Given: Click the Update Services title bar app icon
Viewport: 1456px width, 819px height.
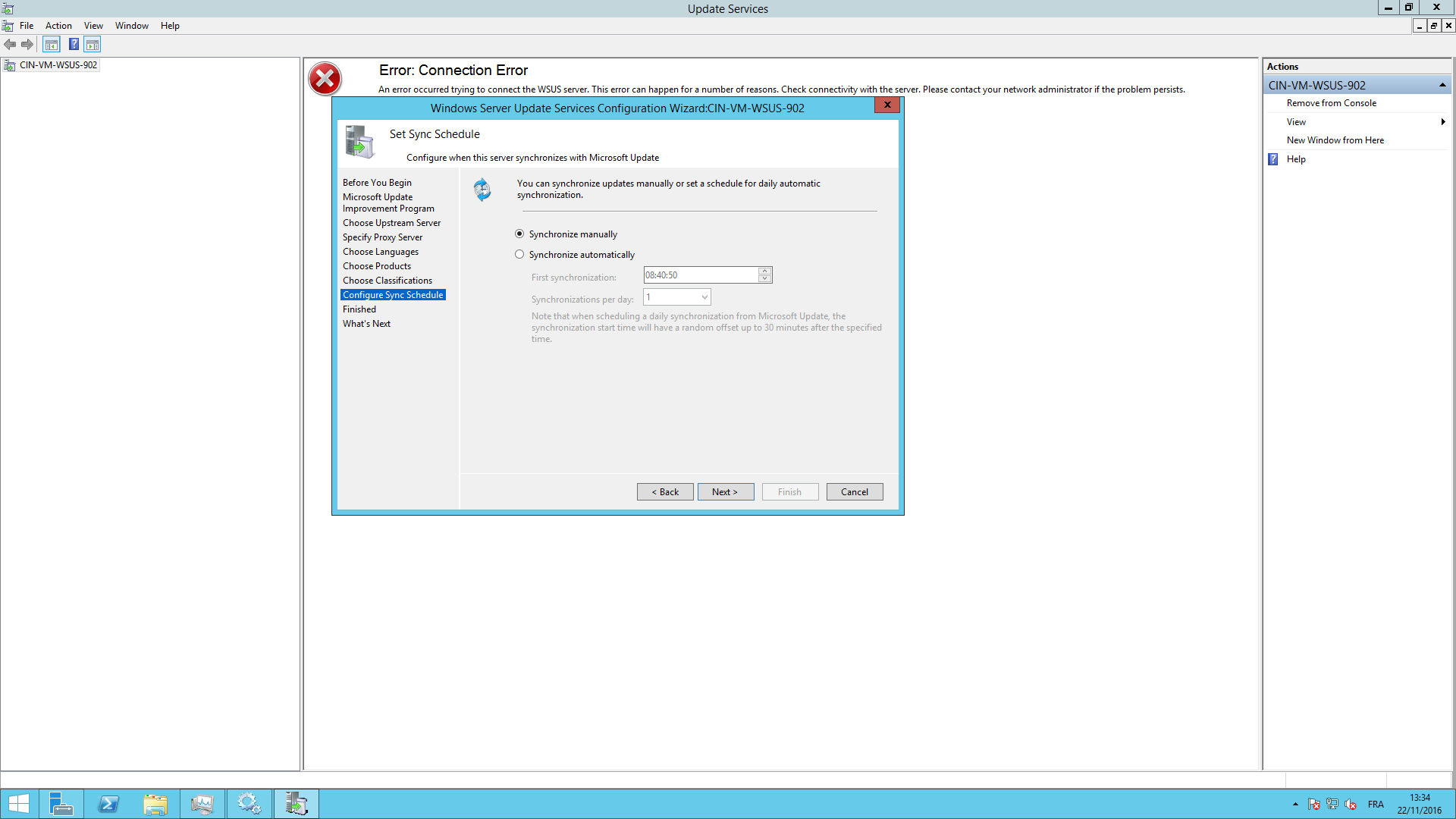Looking at the screenshot, I should click(8, 8).
